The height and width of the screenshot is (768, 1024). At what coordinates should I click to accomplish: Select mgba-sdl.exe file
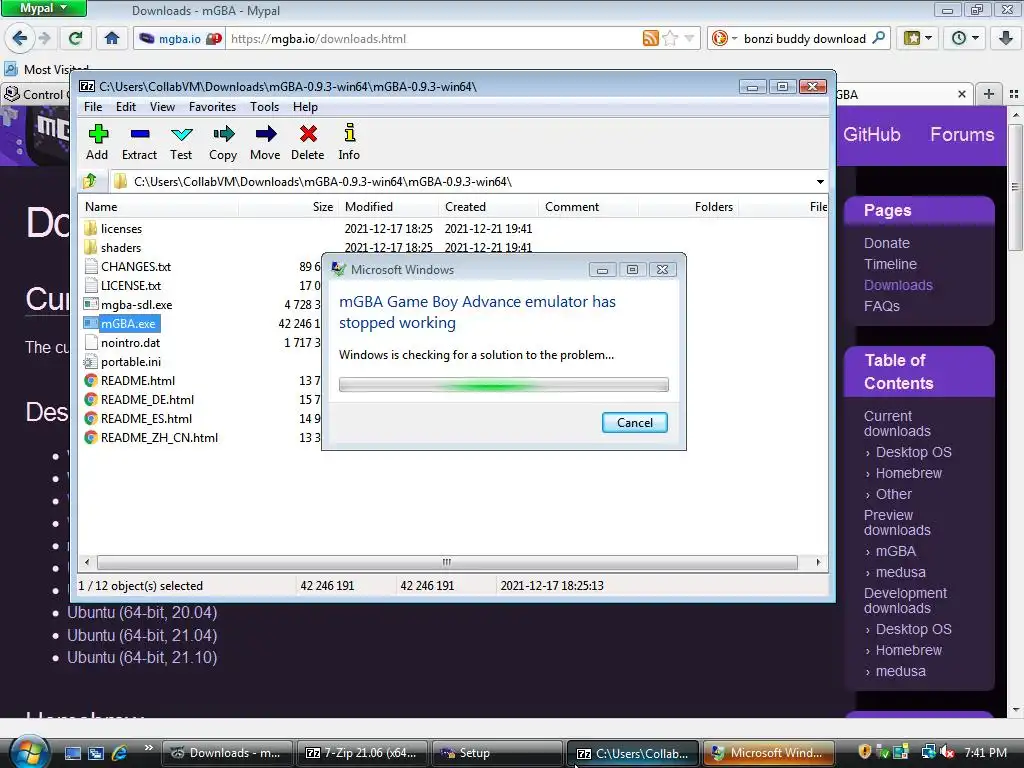(x=136, y=304)
